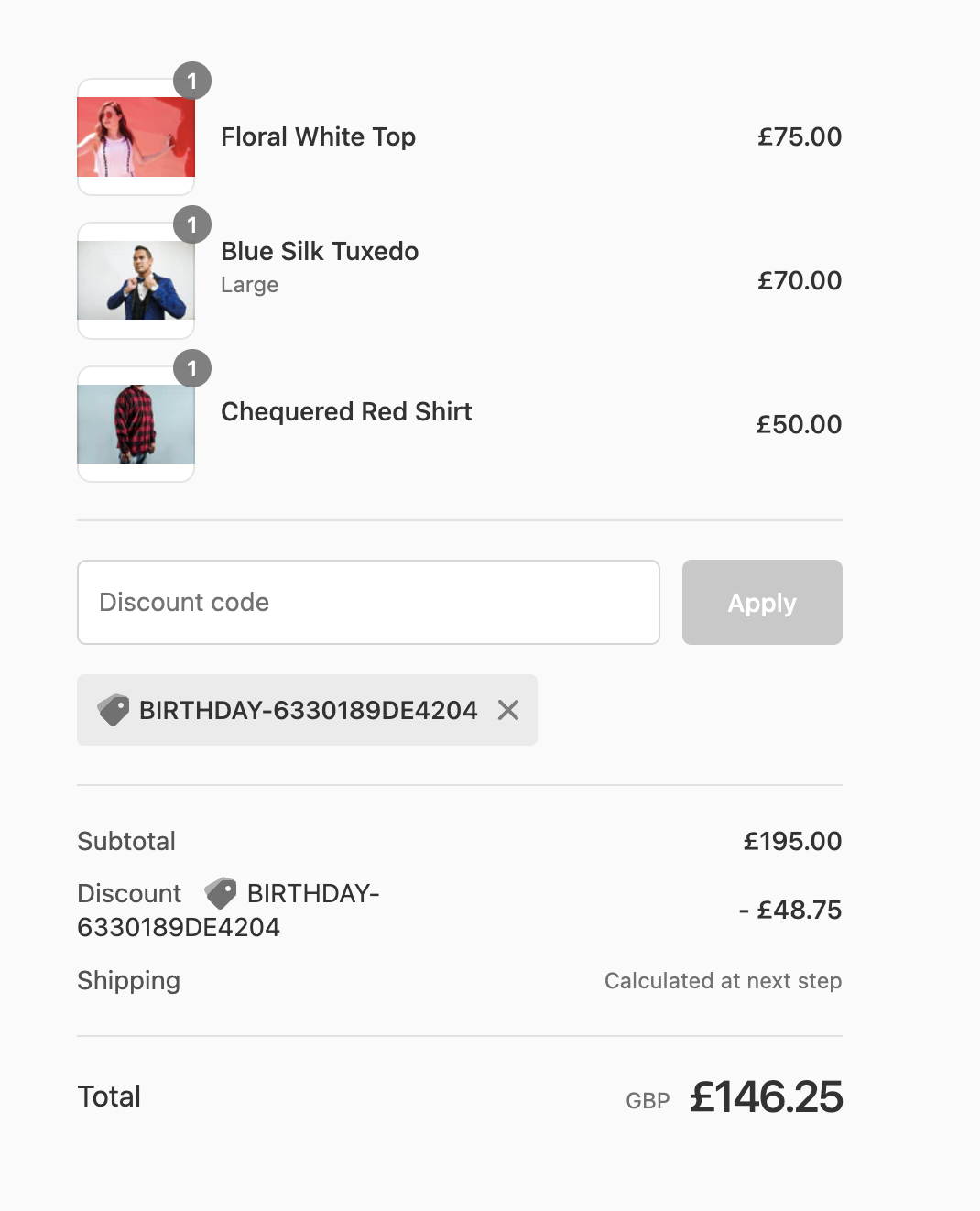Click the Blue Silk Tuxedo product thumbnail
980x1211 pixels.
(136, 280)
